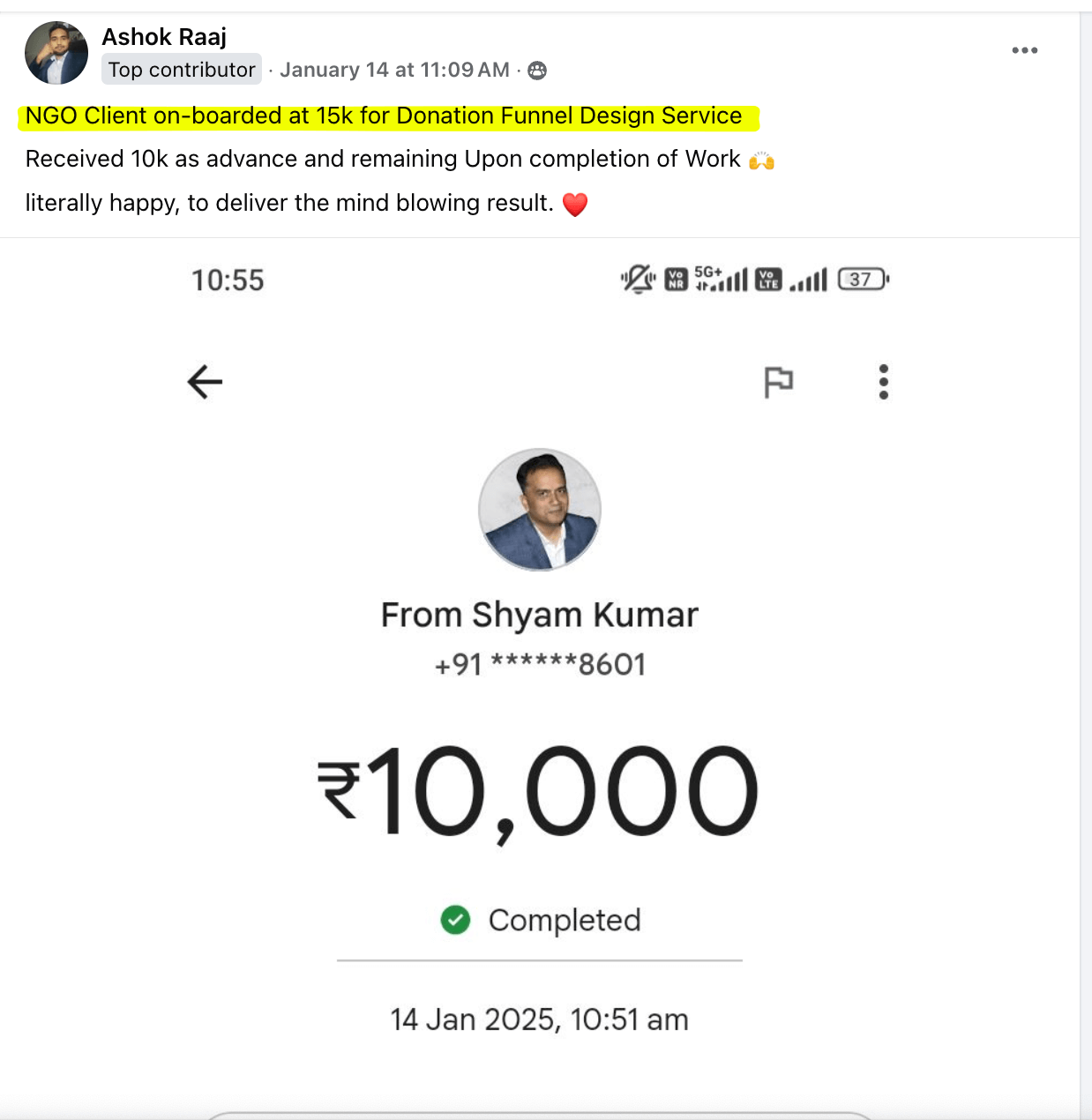Tap the green Completed checkmark icon
Image resolution: width=1092 pixels, height=1120 pixels.
454,921
